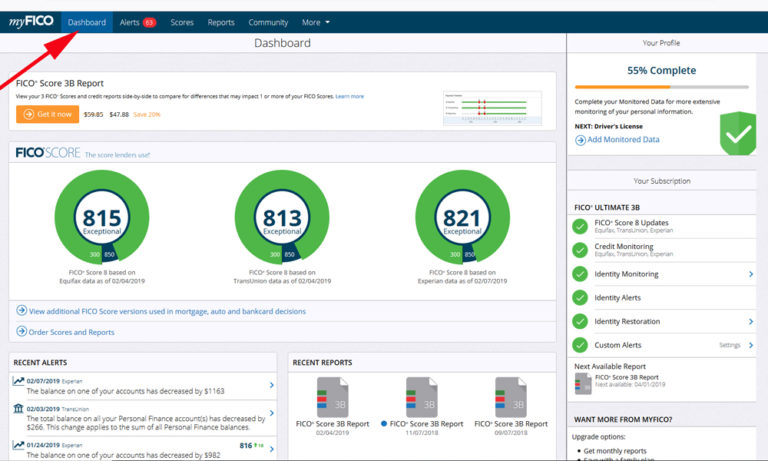This screenshot has height=461, width=768.
Task: Click the Equifax 815 score gauge
Action: (101, 219)
